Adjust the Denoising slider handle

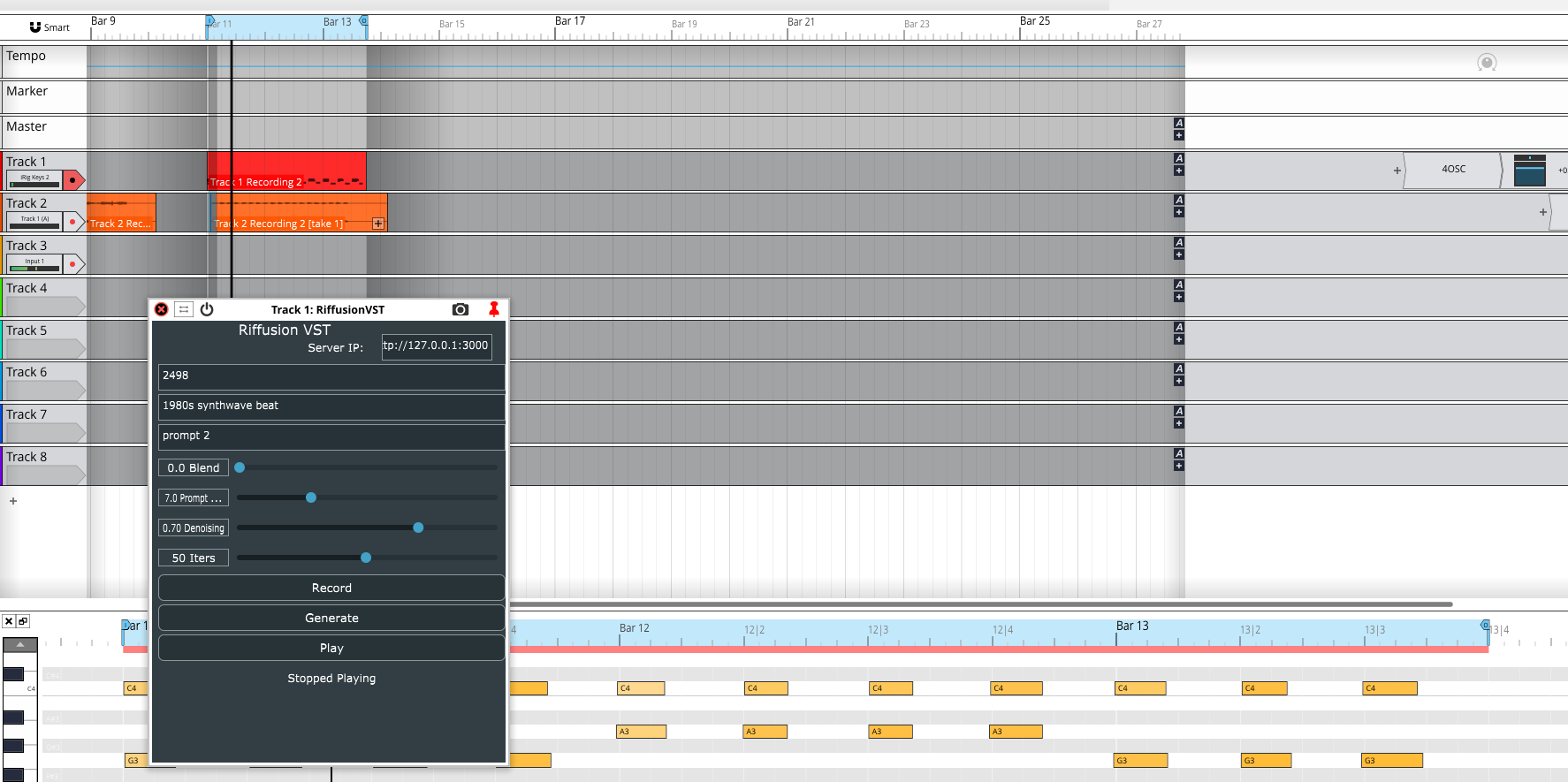[x=418, y=528]
